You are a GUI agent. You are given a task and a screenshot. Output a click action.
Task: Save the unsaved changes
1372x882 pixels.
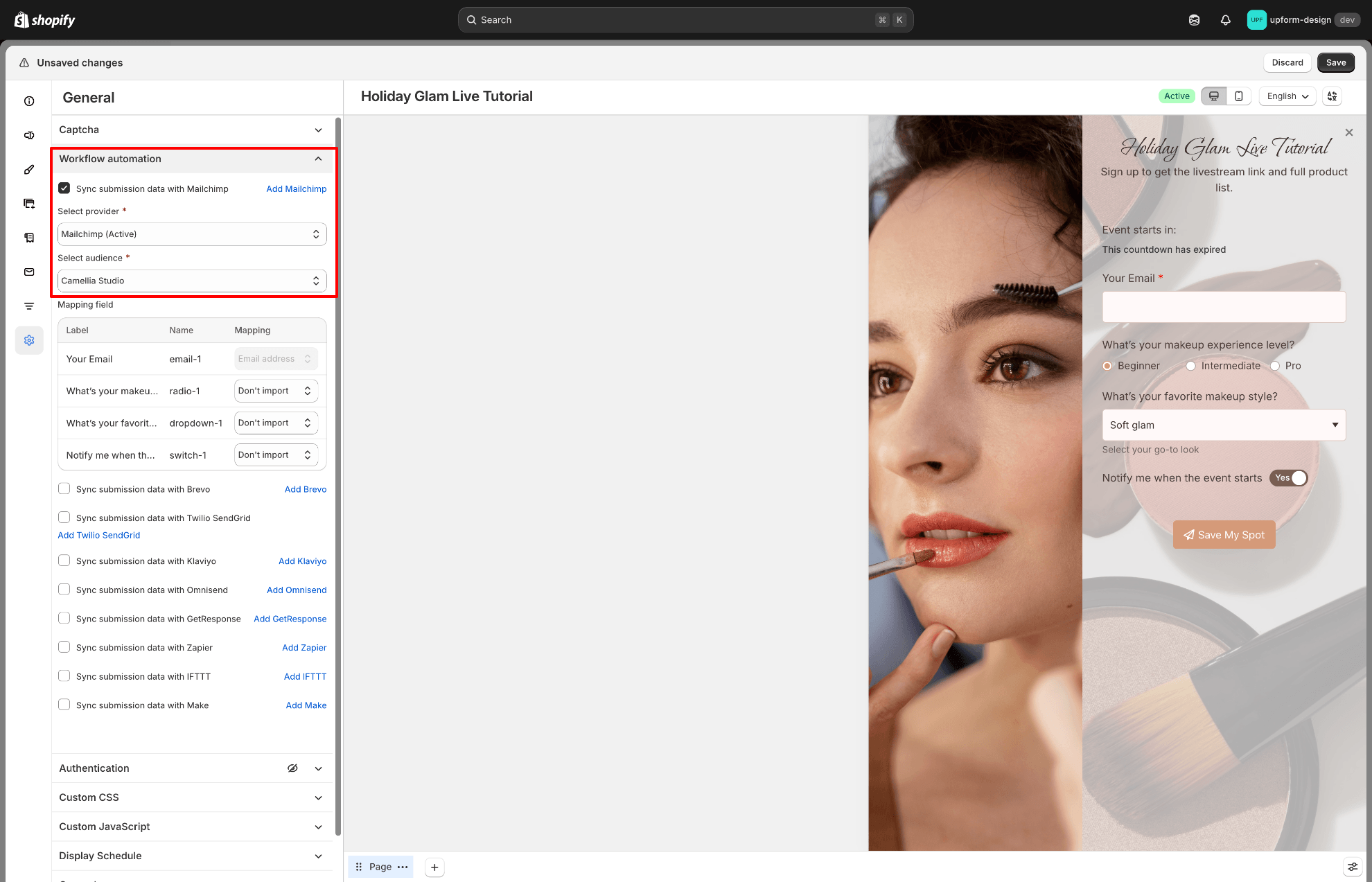click(1336, 62)
